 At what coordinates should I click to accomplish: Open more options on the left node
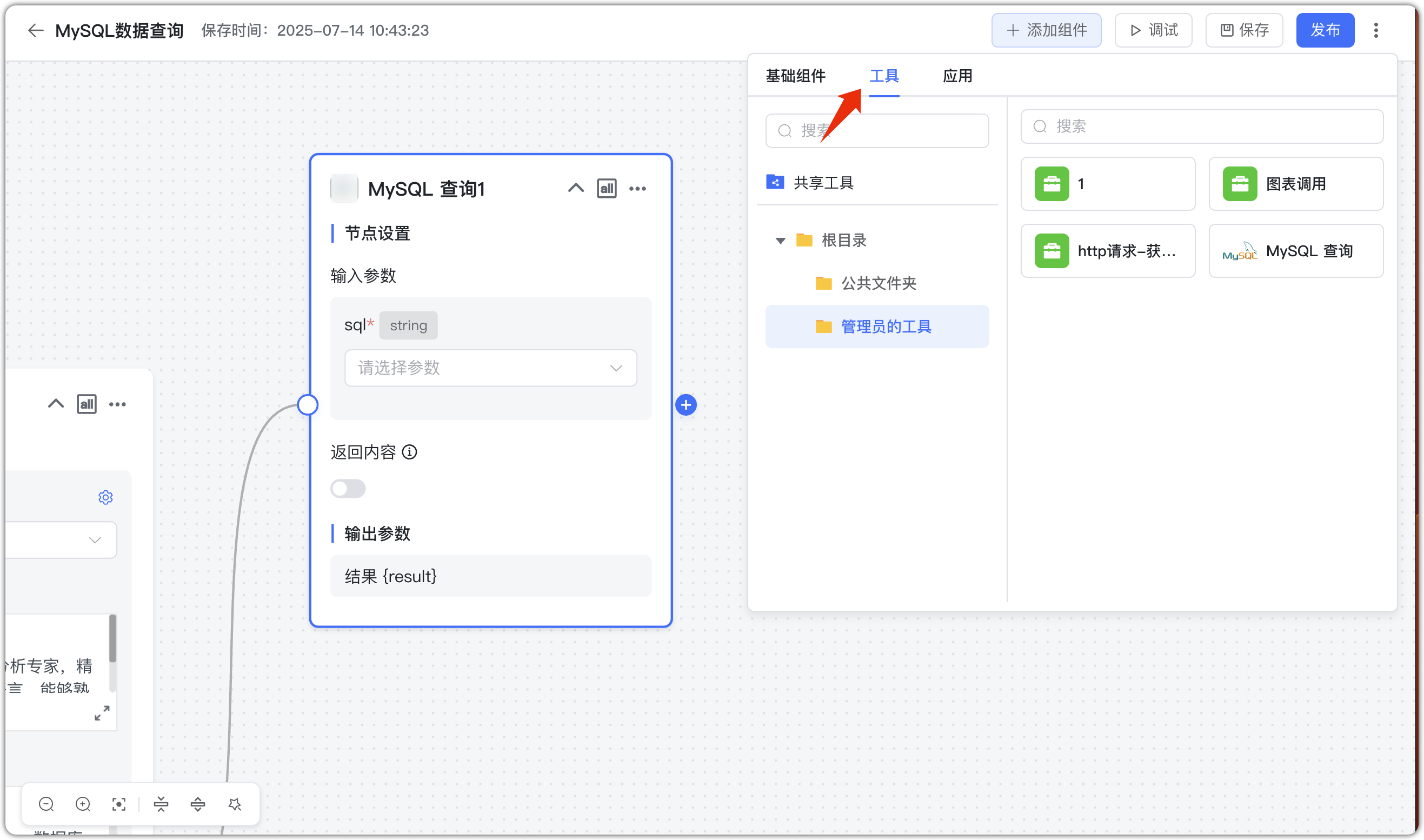[x=117, y=404]
